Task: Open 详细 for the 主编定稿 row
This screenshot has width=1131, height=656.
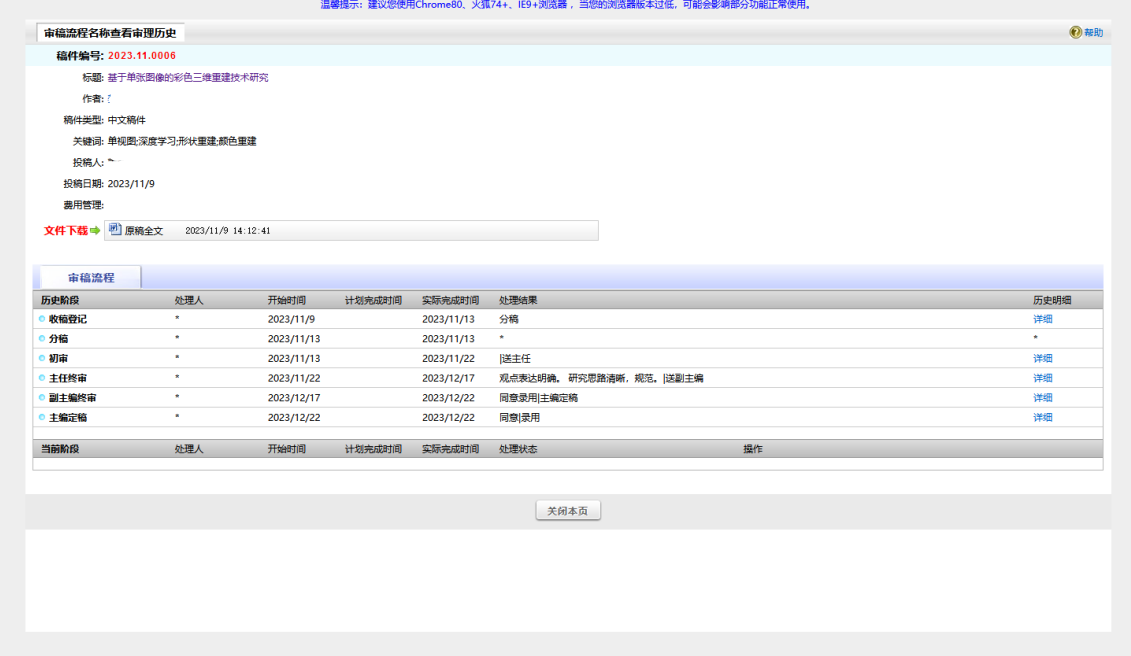Action: (1042, 417)
